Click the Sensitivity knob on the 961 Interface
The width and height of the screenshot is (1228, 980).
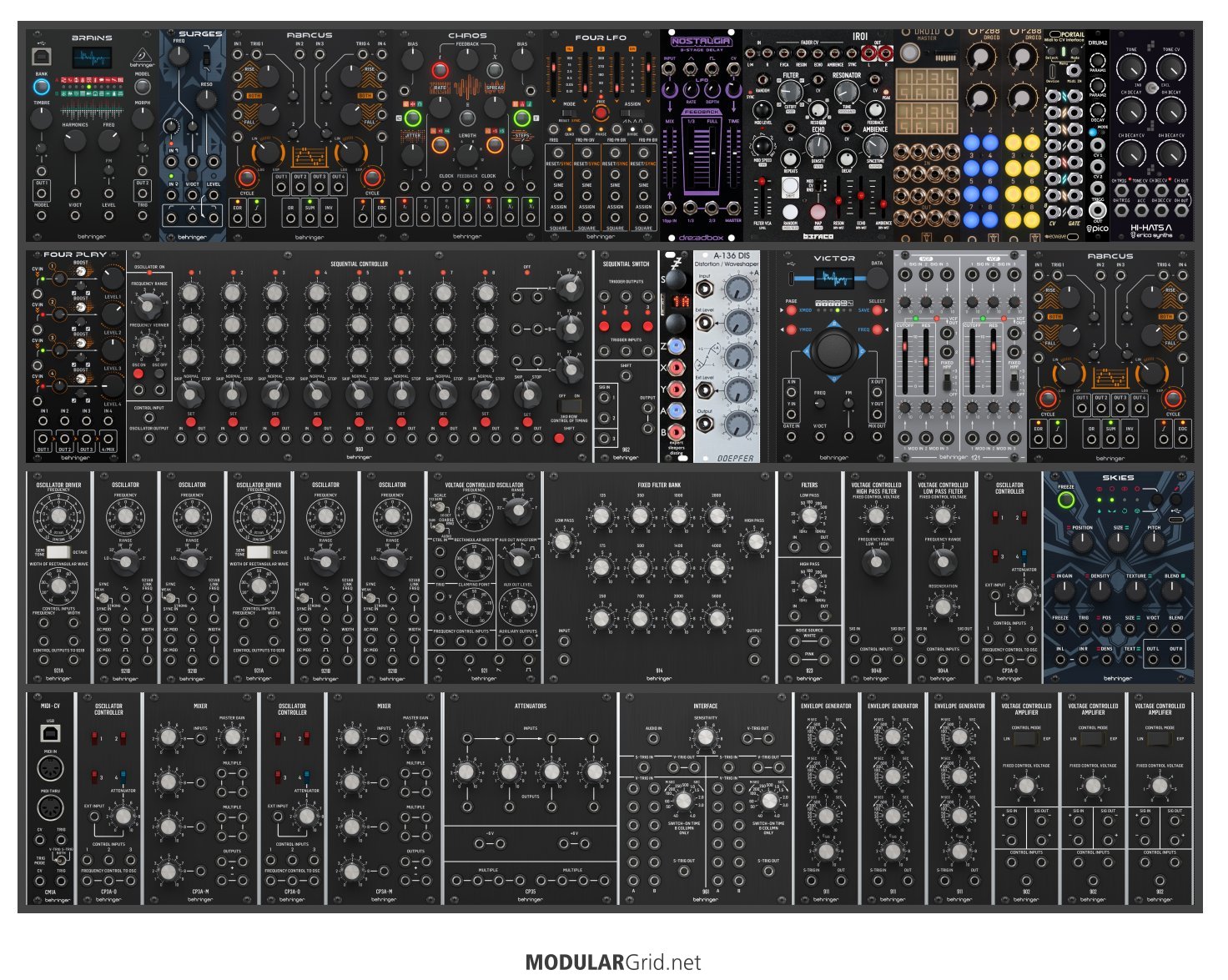tap(706, 736)
